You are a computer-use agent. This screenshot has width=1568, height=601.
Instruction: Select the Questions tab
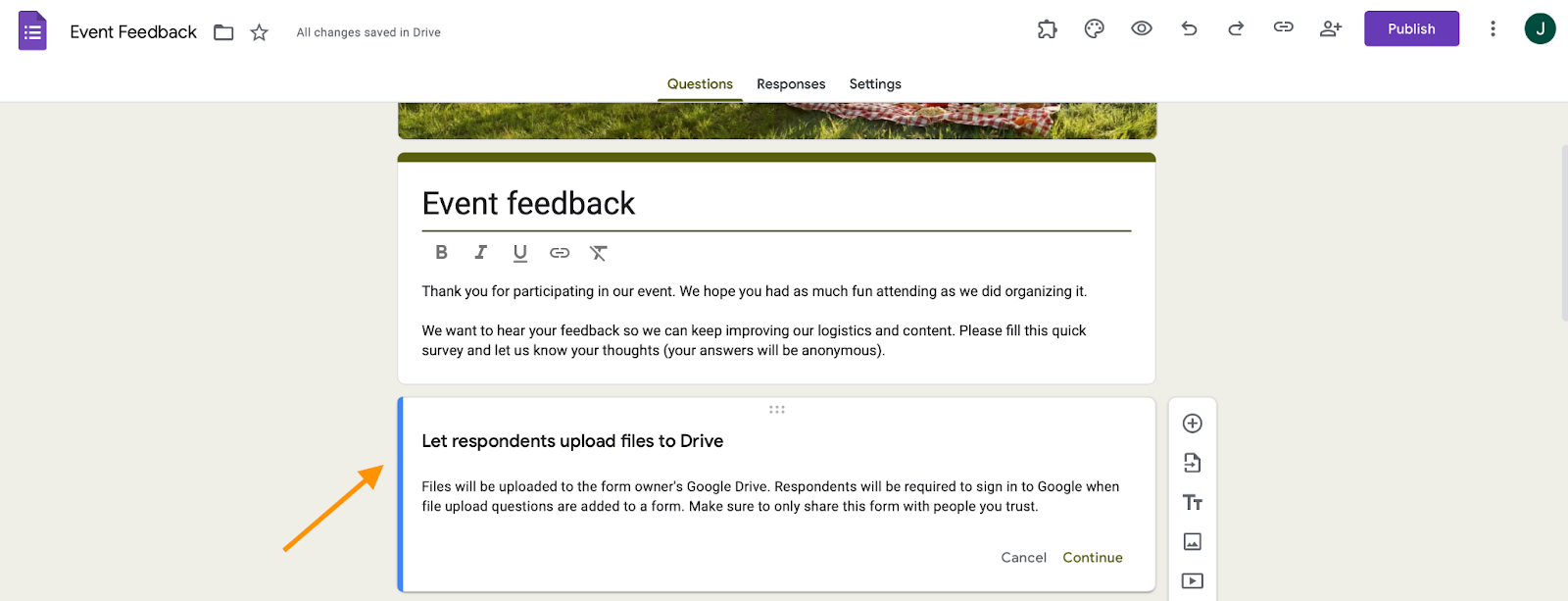click(x=700, y=84)
